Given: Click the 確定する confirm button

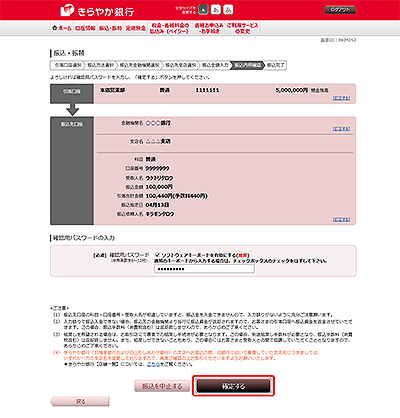Looking at the screenshot, I should point(233,386).
